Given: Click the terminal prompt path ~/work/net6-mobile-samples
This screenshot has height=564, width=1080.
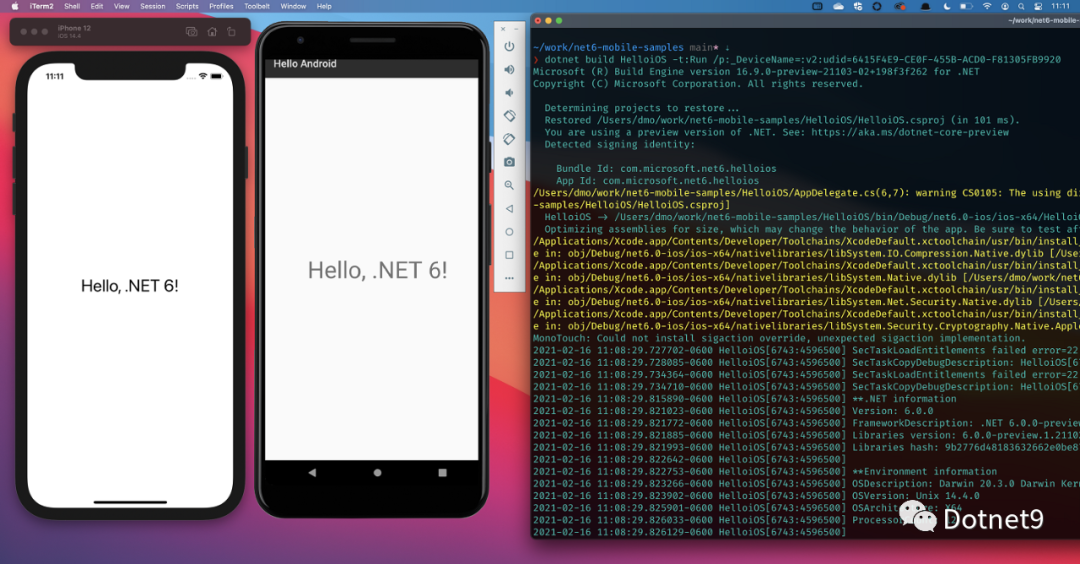Looking at the screenshot, I should (608, 48).
